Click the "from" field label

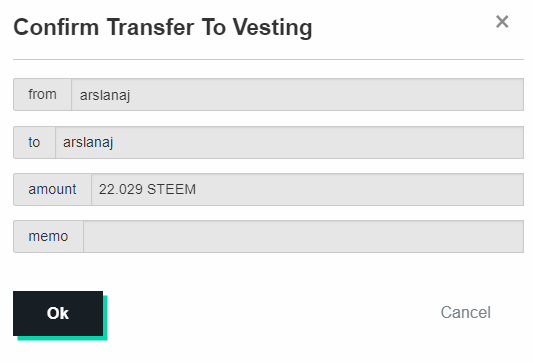point(42,94)
